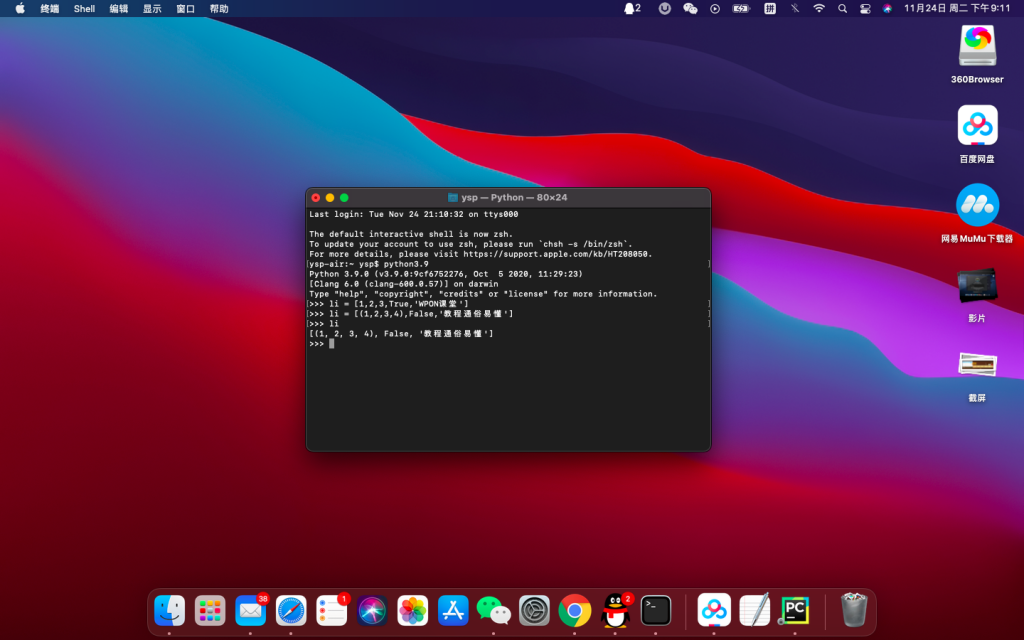This screenshot has width=1024, height=640.
Task: Open System Preferences from the Dock
Action: coord(534,611)
